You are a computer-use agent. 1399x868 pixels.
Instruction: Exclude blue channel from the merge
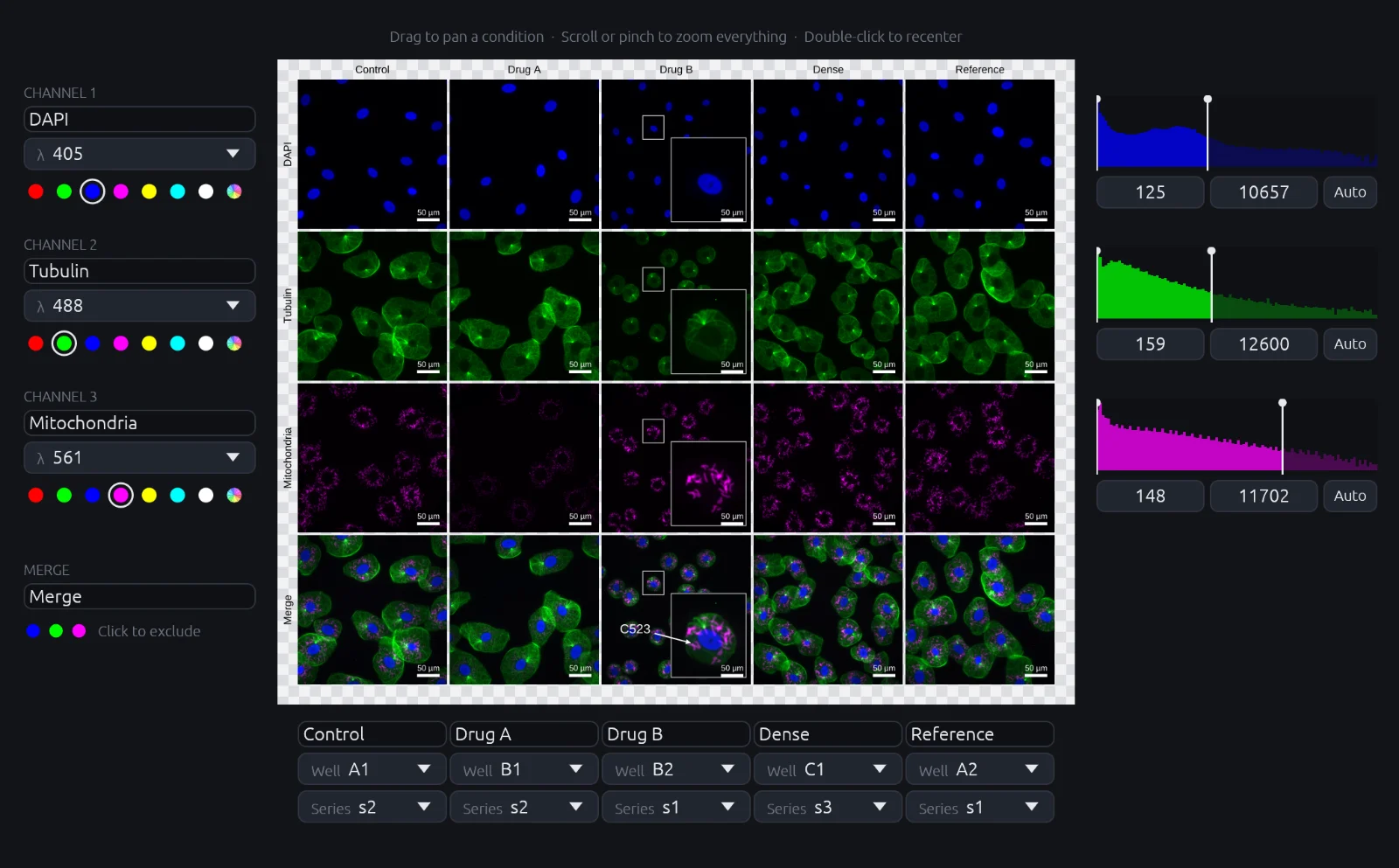pos(33,631)
